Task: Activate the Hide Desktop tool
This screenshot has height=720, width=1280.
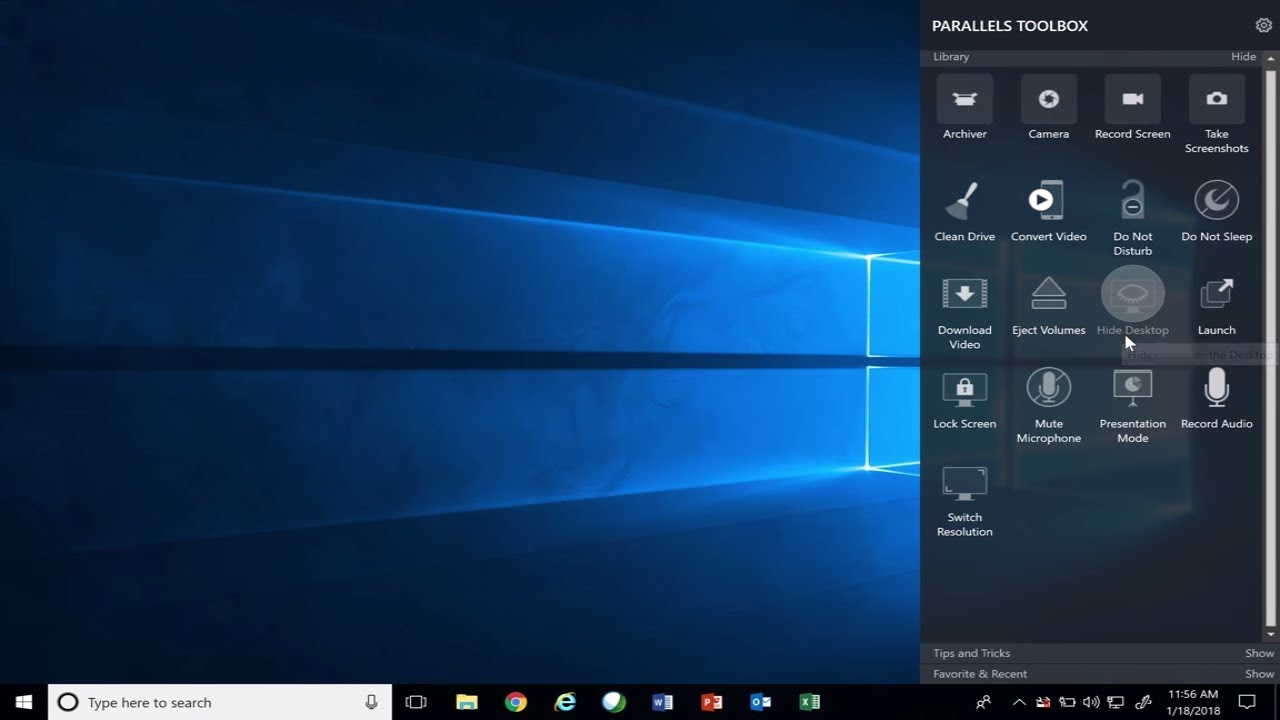Action: [1132, 293]
